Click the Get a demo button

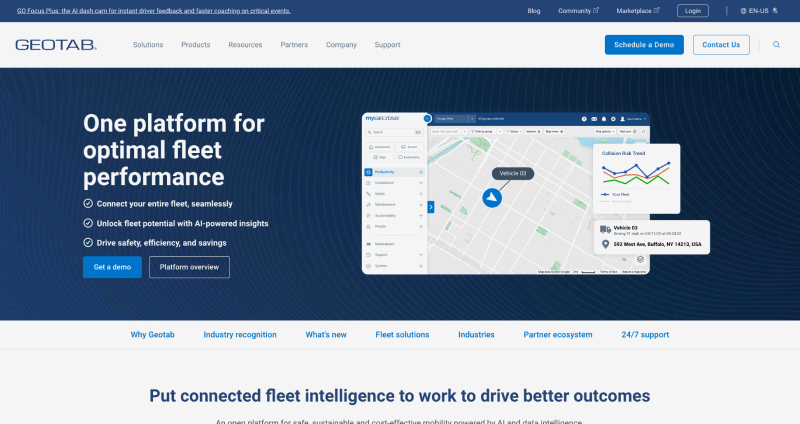(112, 267)
